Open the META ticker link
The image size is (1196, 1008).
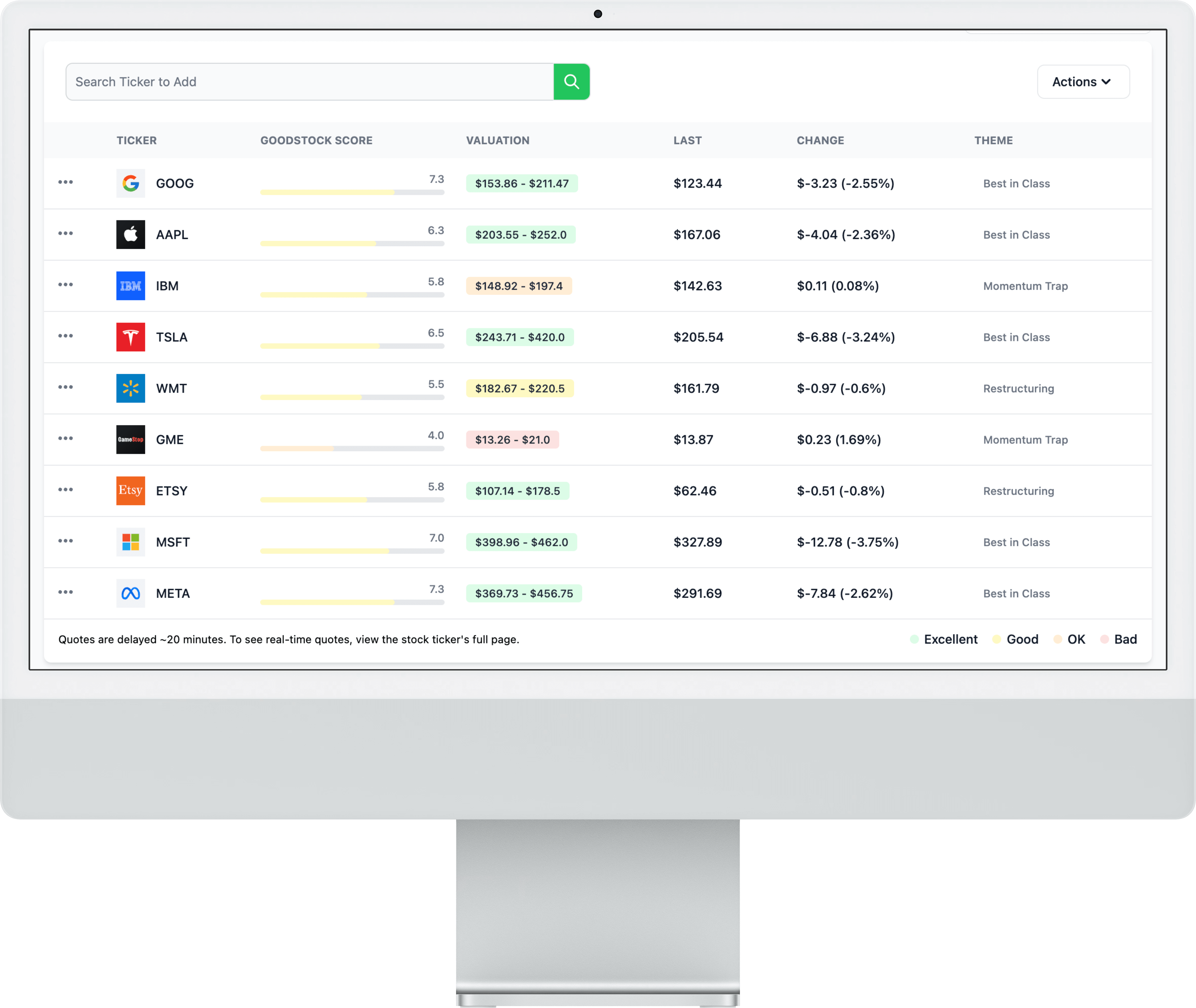tap(173, 594)
